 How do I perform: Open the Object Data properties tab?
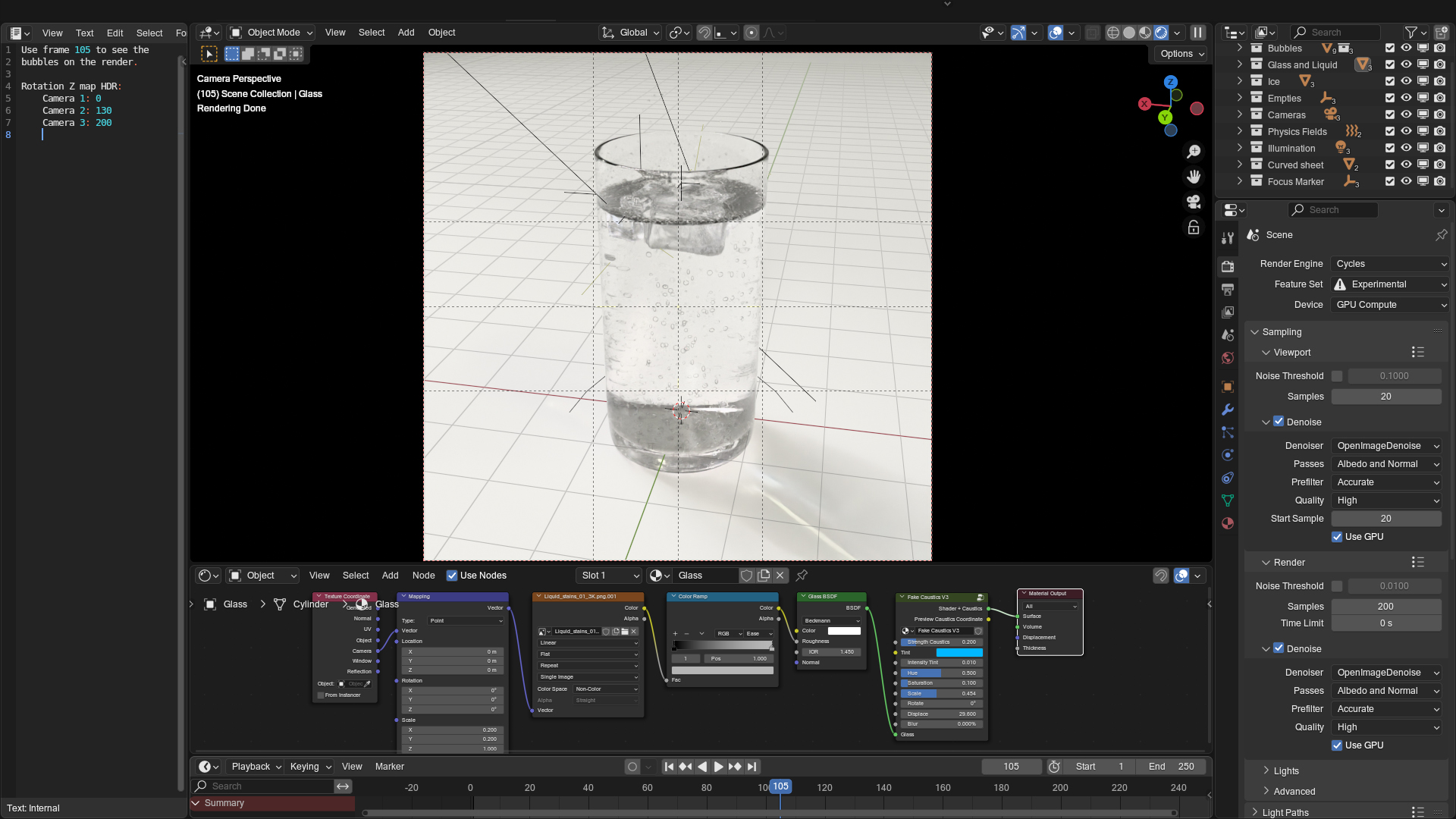pos(1228,500)
